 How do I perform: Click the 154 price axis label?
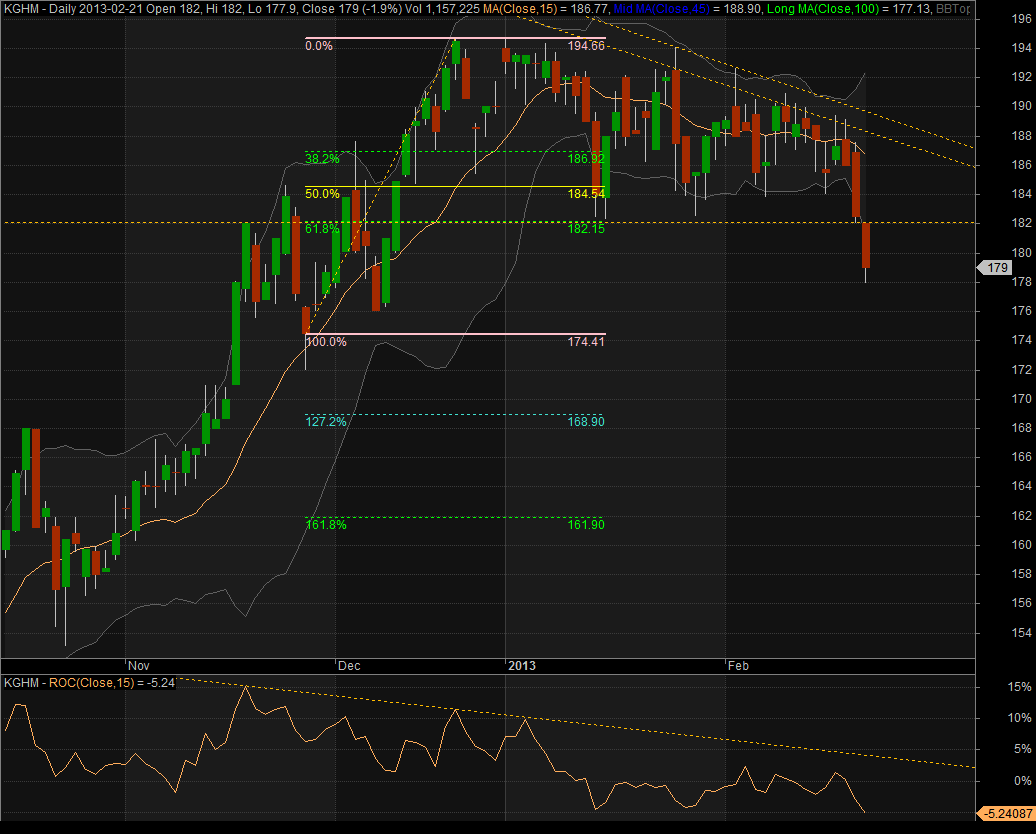point(1021,632)
